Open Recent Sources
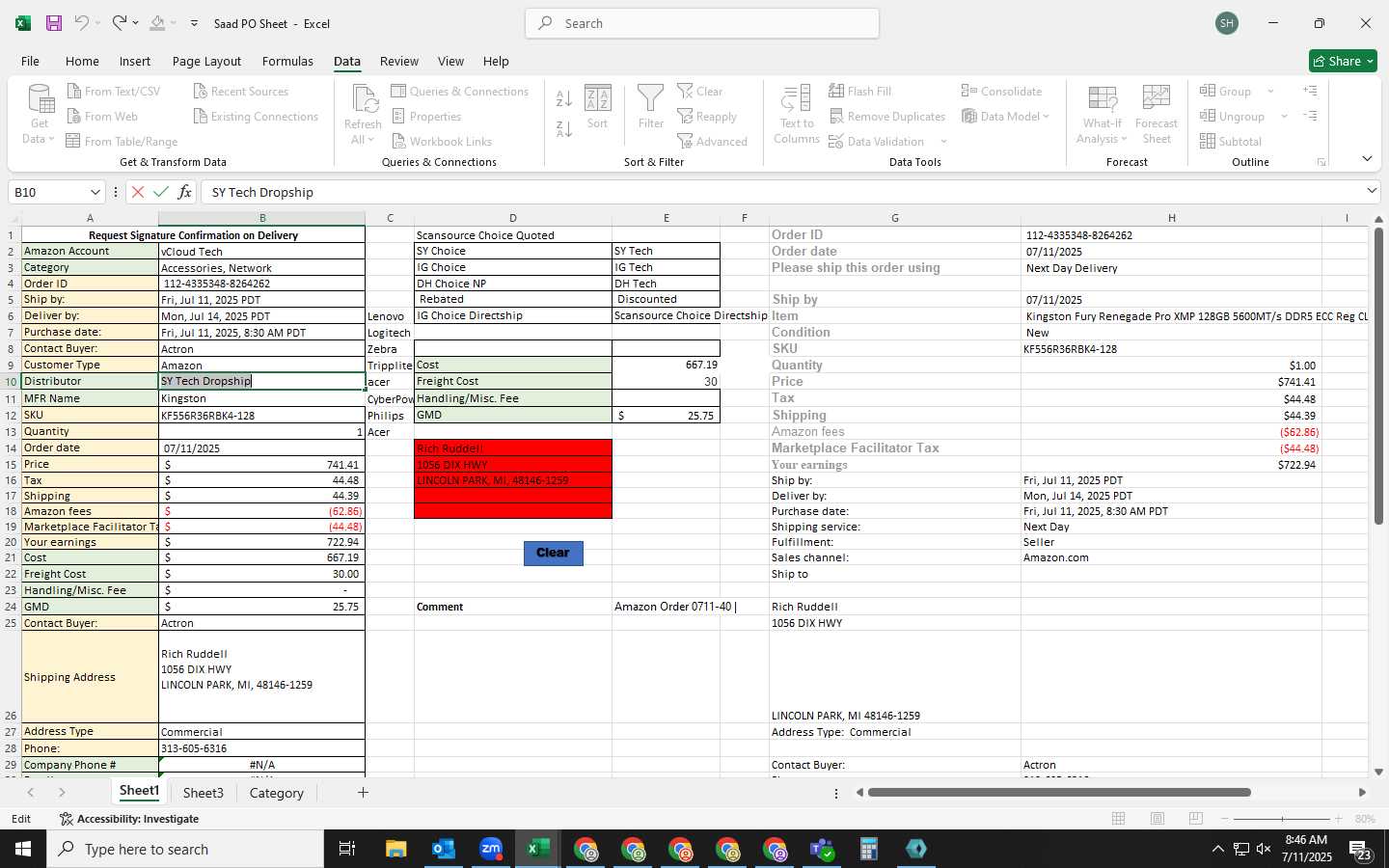The image size is (1389, 868). (240, 91)
